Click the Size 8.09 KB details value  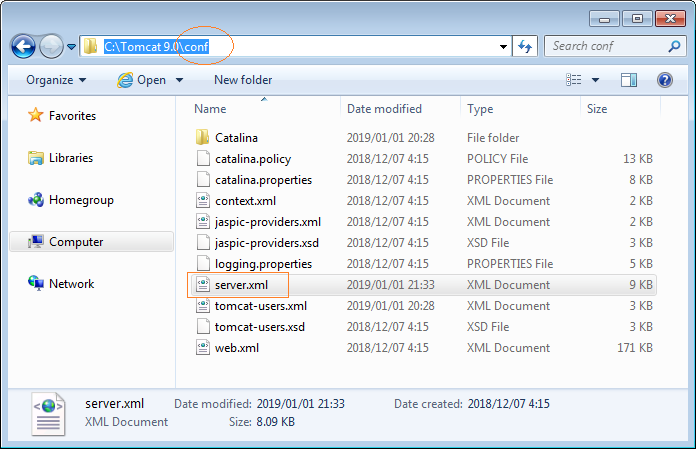point(275,422)
